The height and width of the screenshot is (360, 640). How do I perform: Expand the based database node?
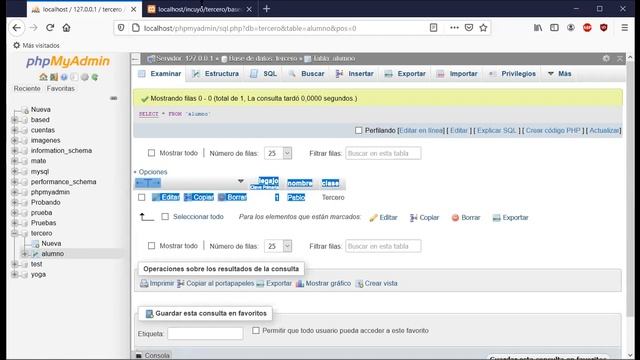click(x=14, y=120)
